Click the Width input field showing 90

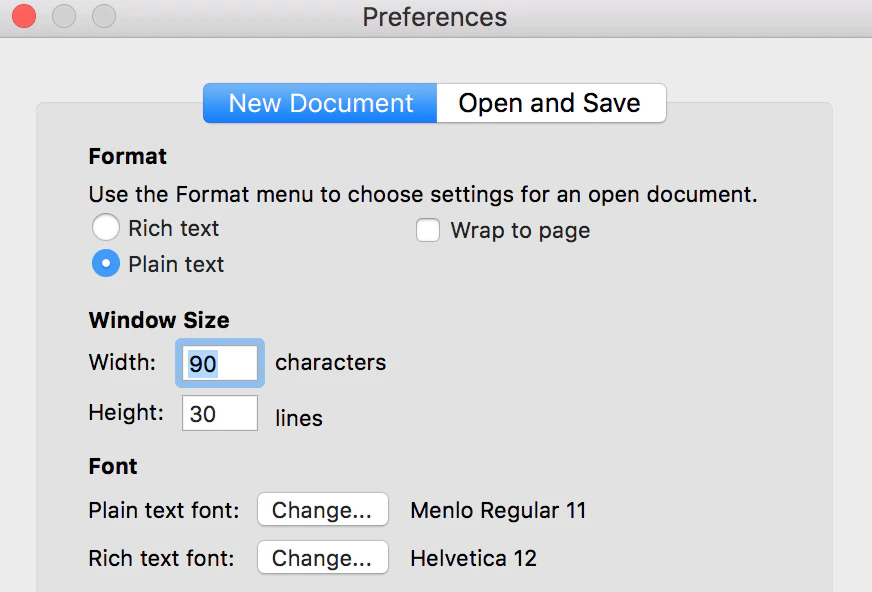(x=220, y=363)
